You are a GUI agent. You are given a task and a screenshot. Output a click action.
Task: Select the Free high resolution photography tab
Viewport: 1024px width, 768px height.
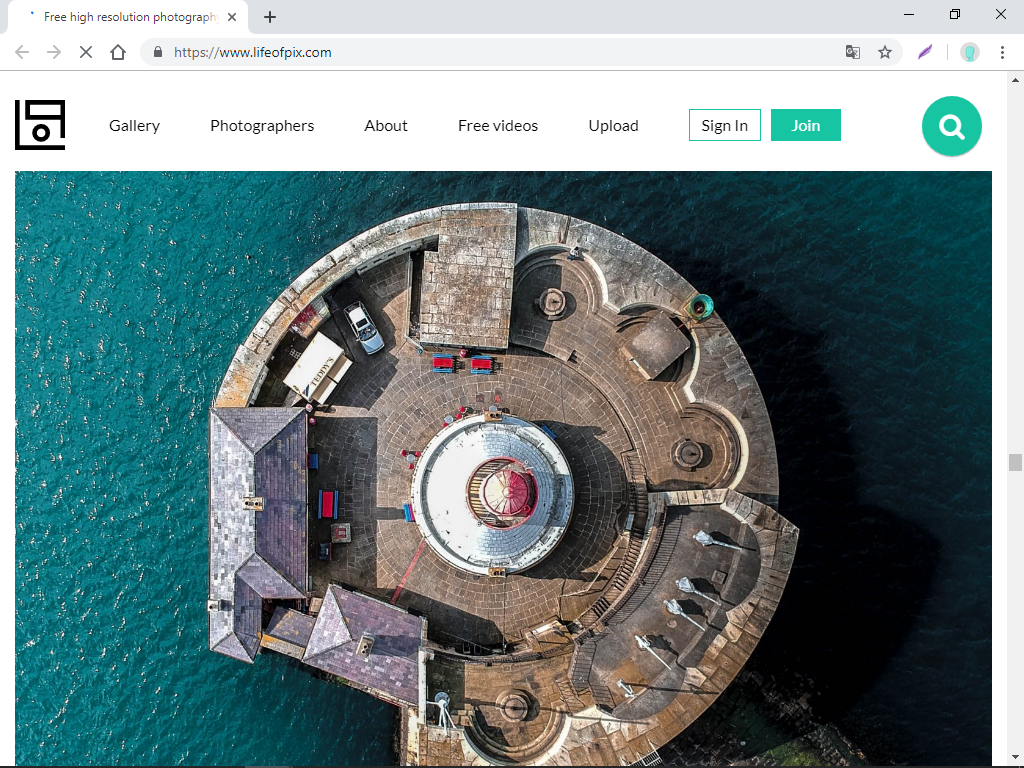[127, 18]
